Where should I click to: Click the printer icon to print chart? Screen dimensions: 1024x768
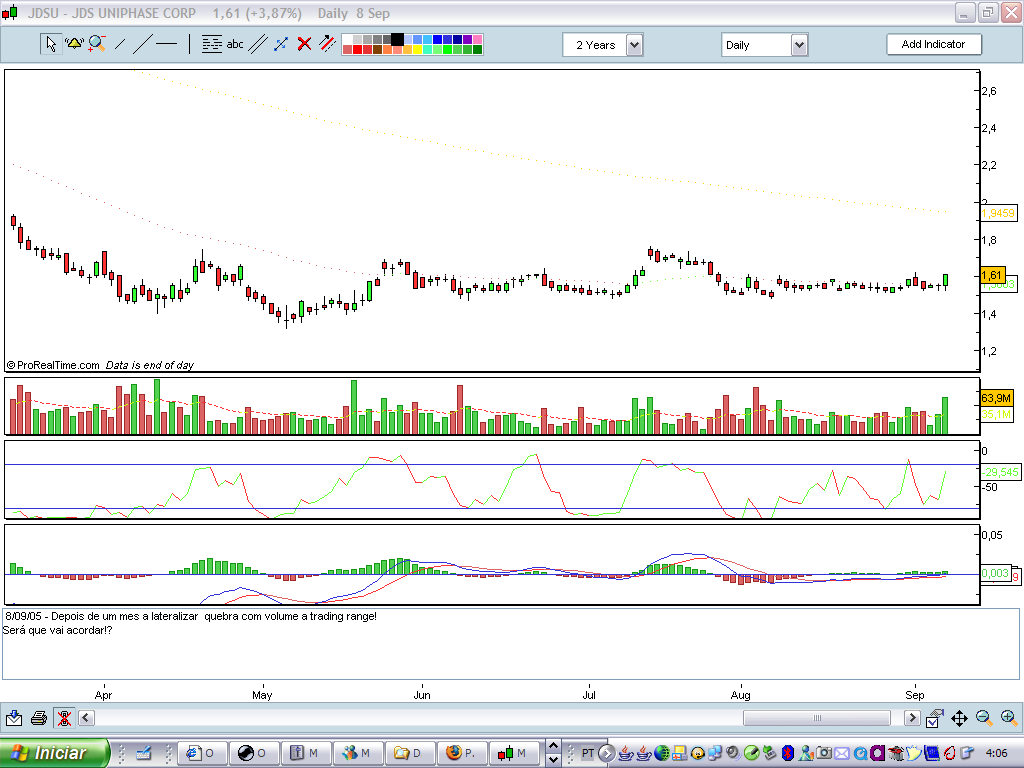[x=39, y=718]
